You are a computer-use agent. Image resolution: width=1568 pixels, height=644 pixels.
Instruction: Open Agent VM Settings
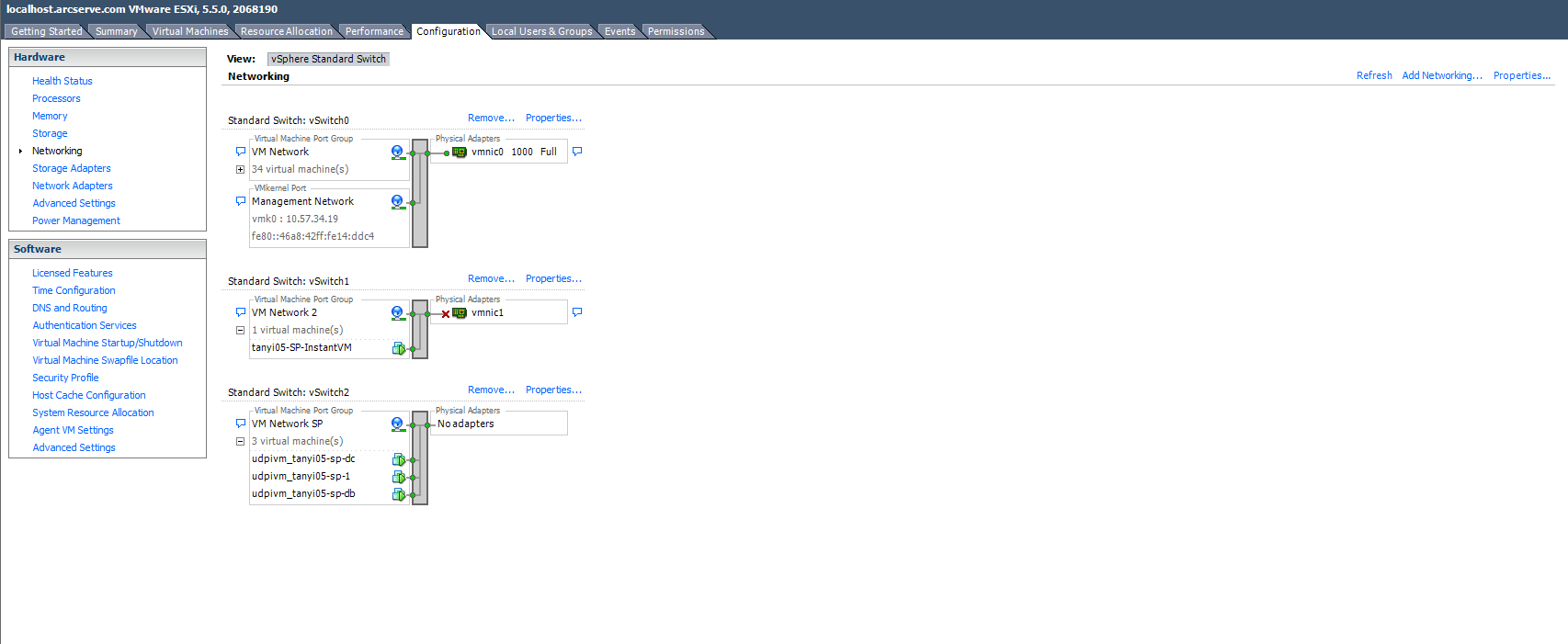point(74,430)
